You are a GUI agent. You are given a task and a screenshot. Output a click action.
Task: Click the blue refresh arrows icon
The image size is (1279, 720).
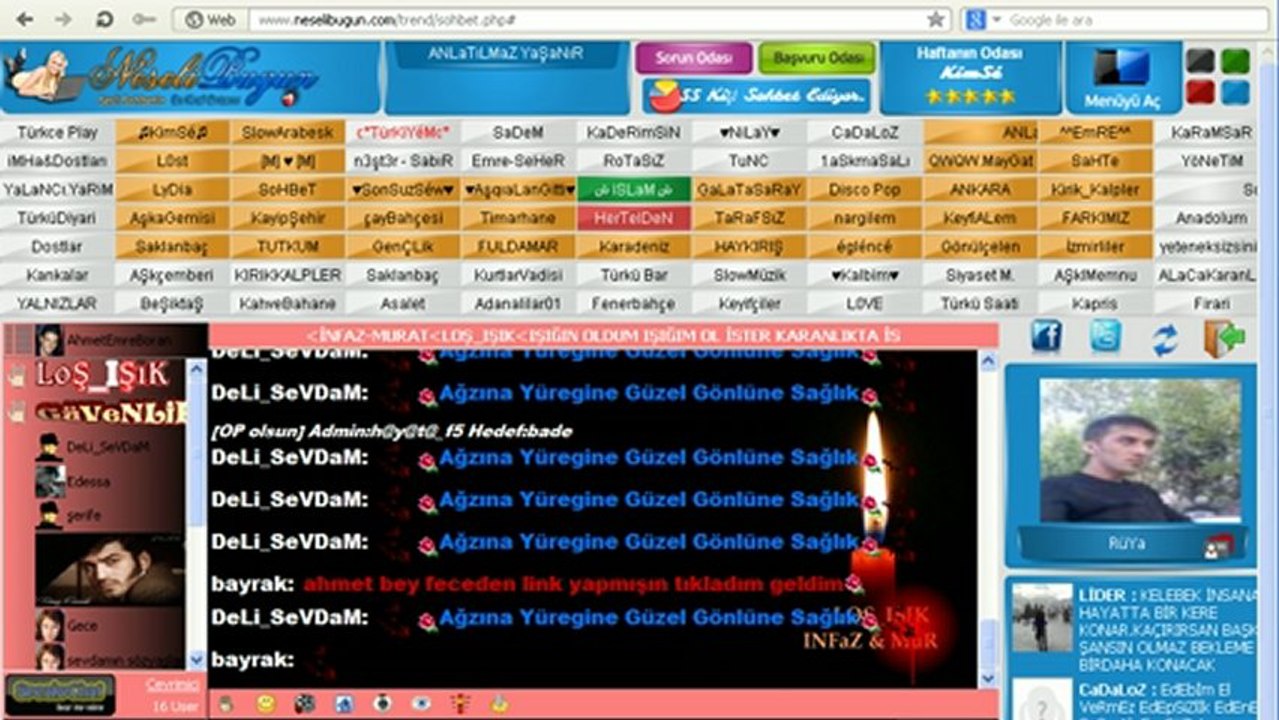coord(1164,338)
